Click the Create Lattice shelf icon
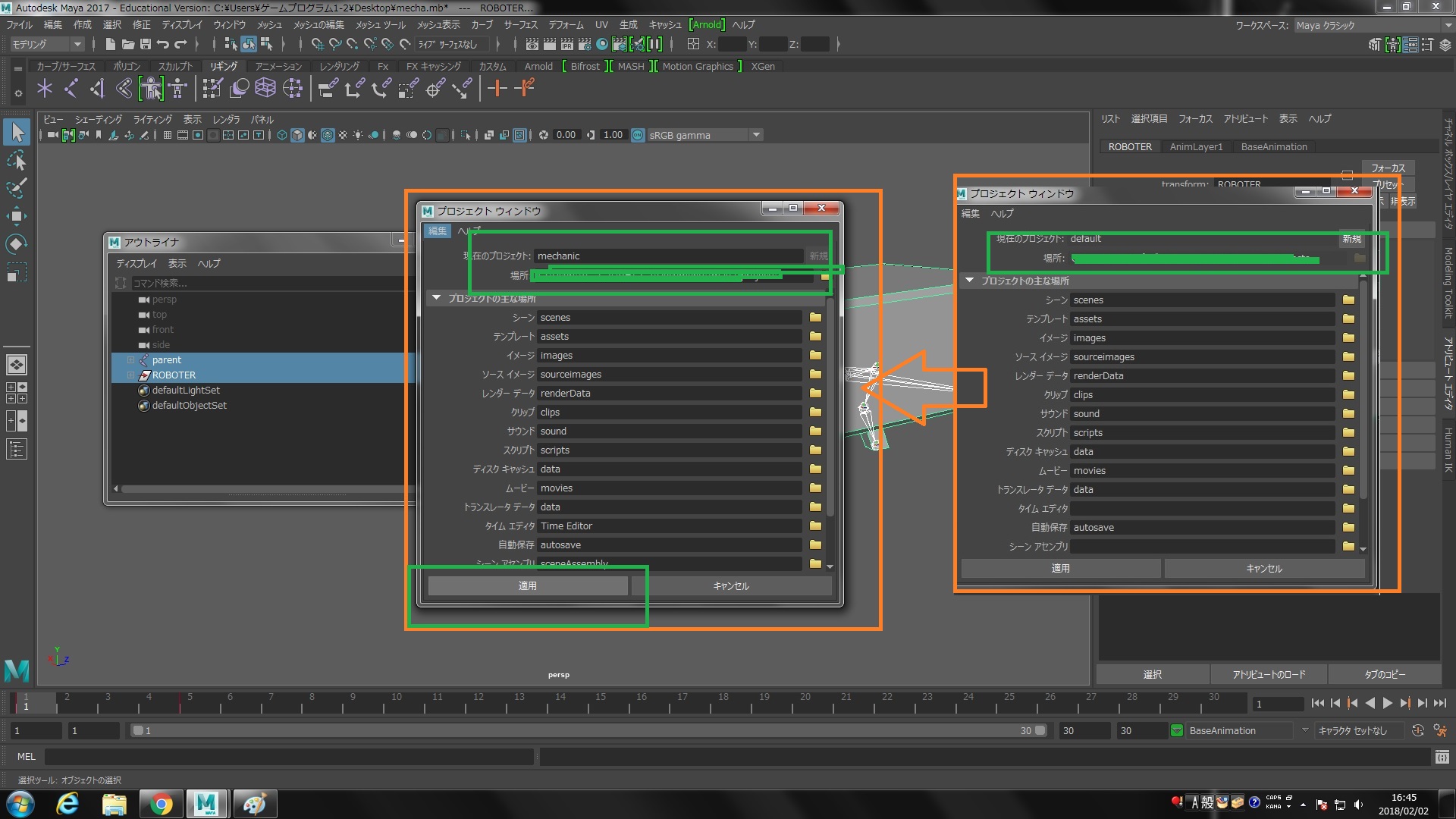Screen dimensions: 1456x819 click(x=265, y=89)
